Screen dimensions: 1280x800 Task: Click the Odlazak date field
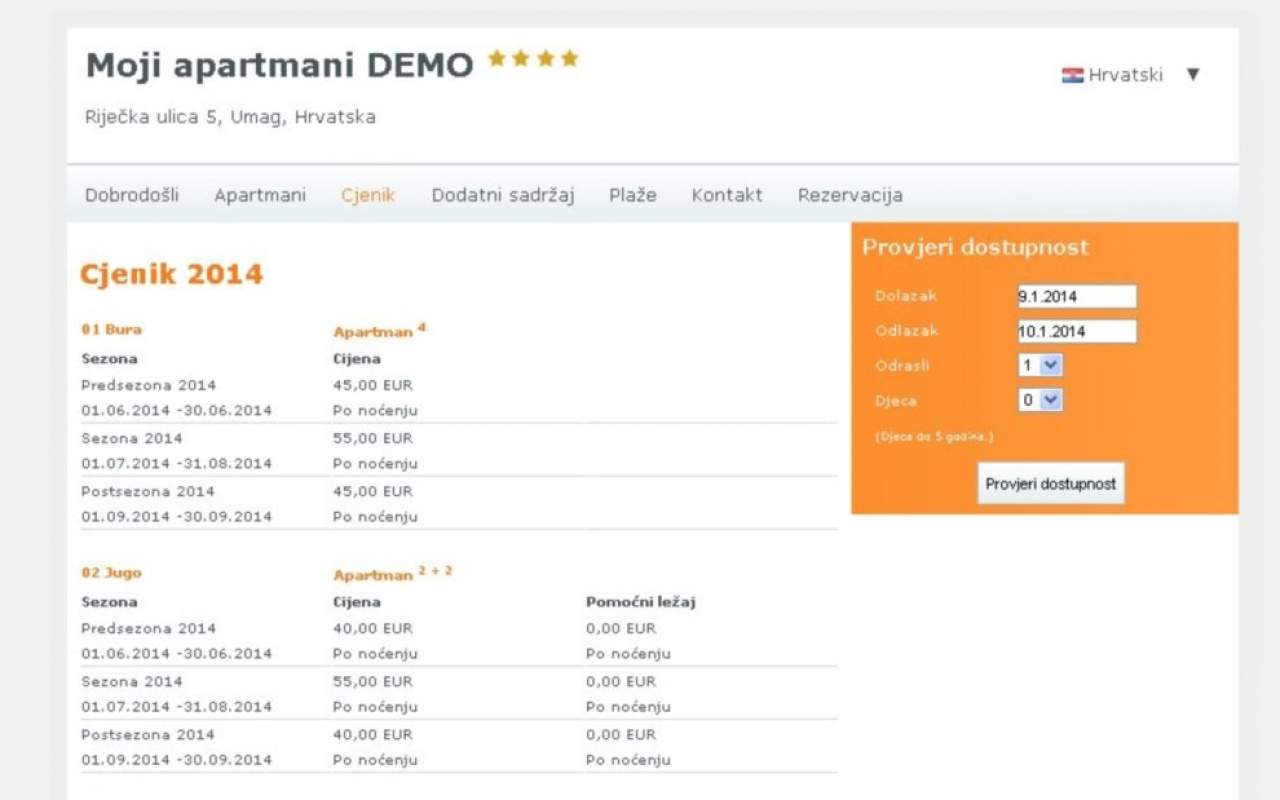(x=1077, y=331)
